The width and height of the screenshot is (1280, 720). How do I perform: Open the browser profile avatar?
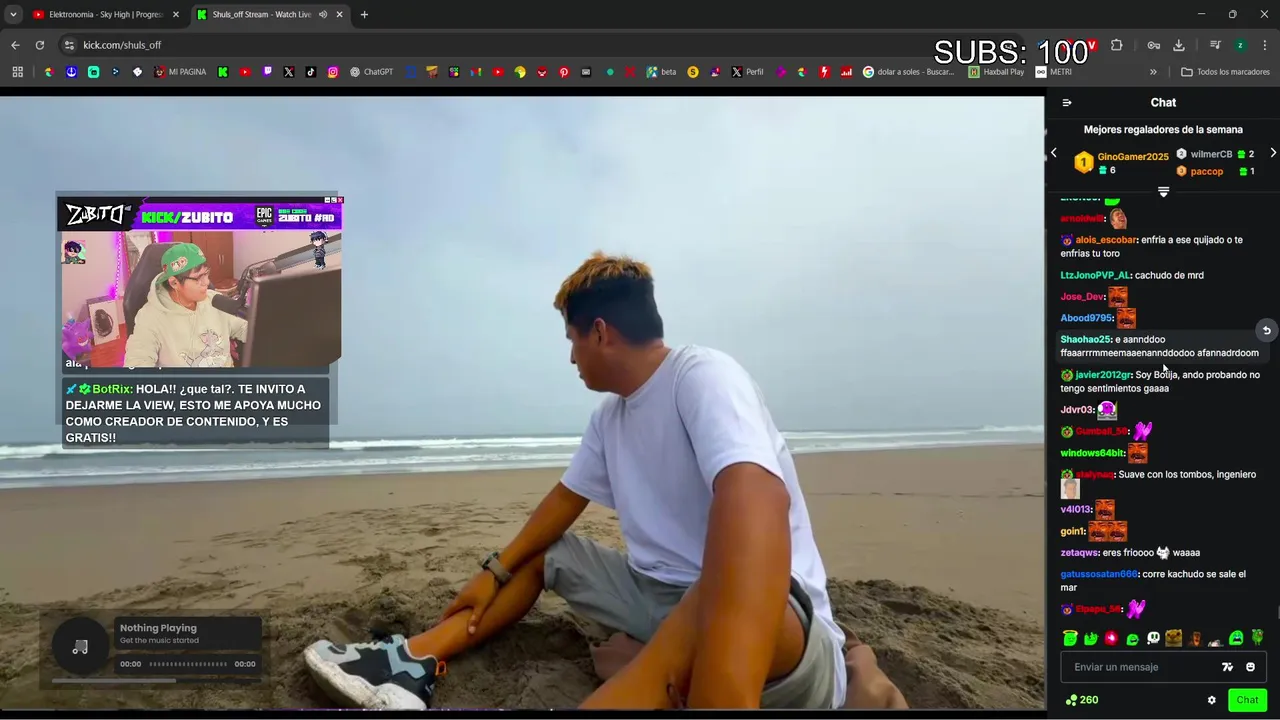click(1240, 45)
